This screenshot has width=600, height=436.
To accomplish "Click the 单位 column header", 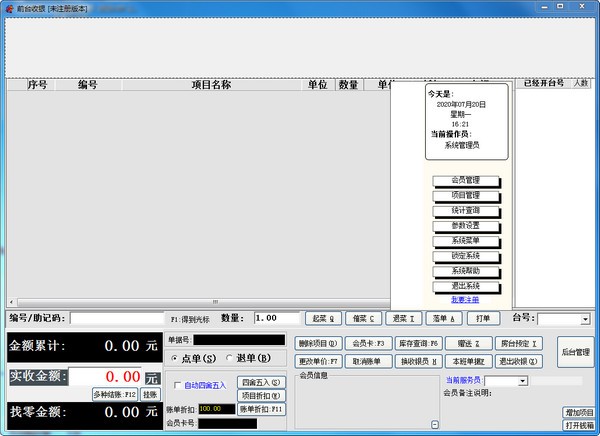I will point(318,85).
